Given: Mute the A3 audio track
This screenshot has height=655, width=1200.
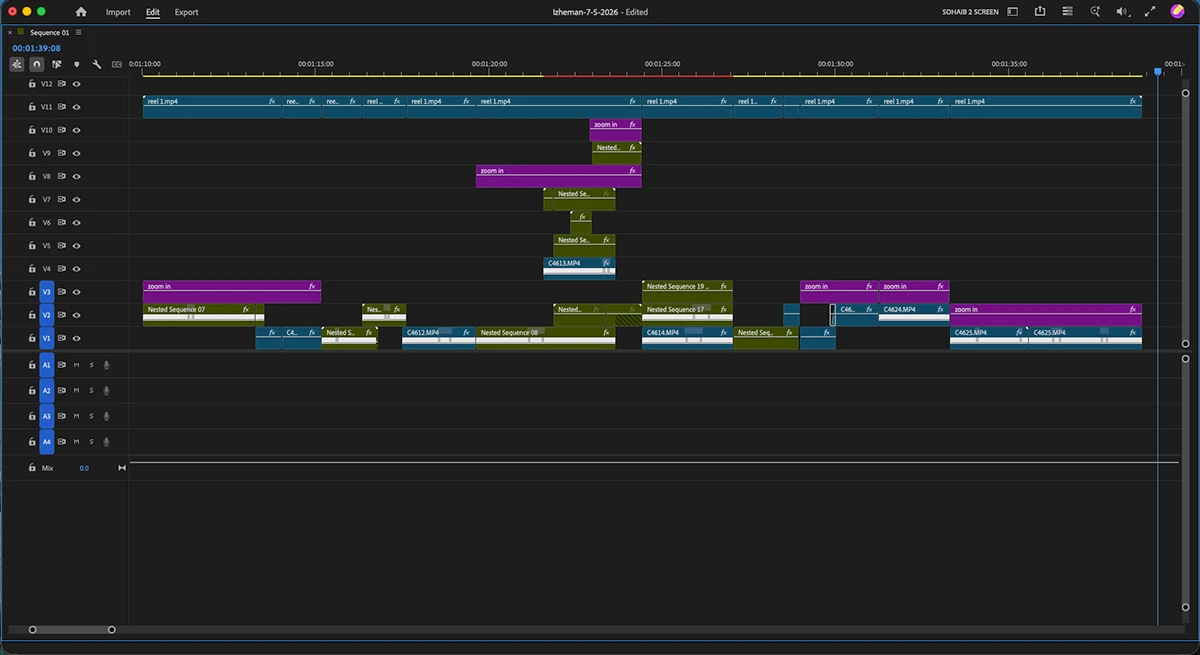Looking at the screenshot, I should tap(76, 416).
